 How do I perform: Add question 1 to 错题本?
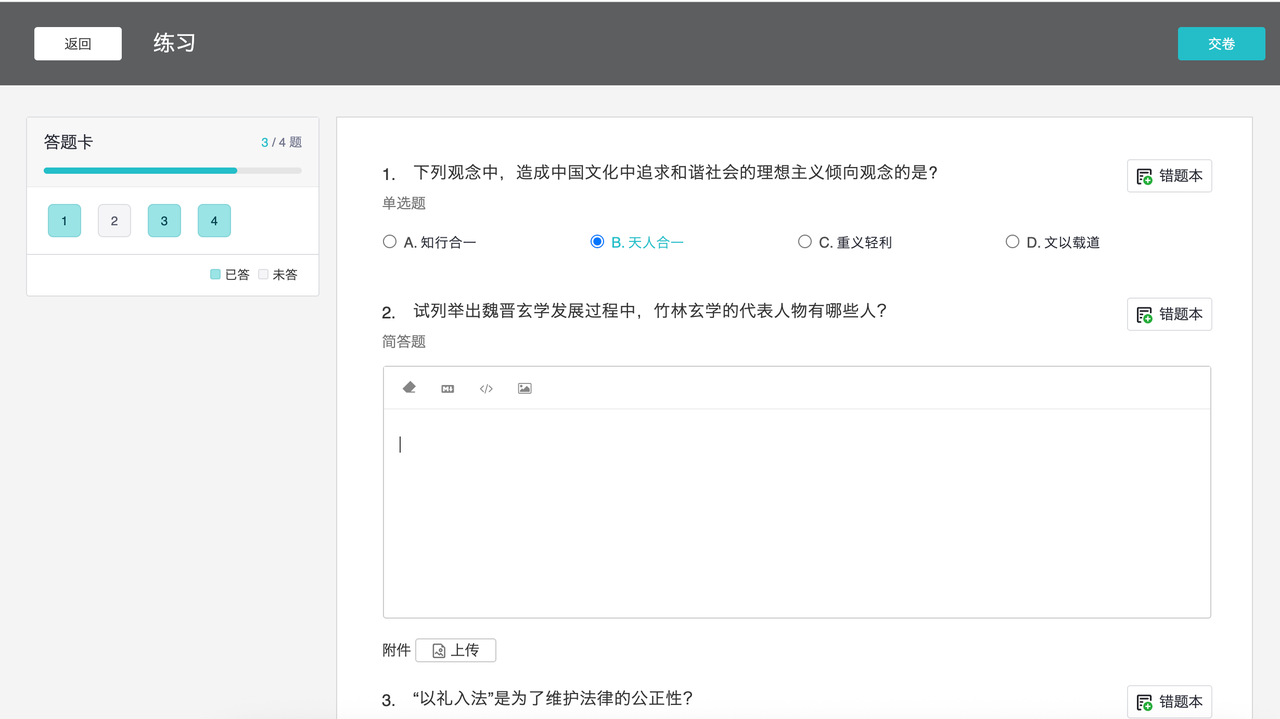(1169, 176)
